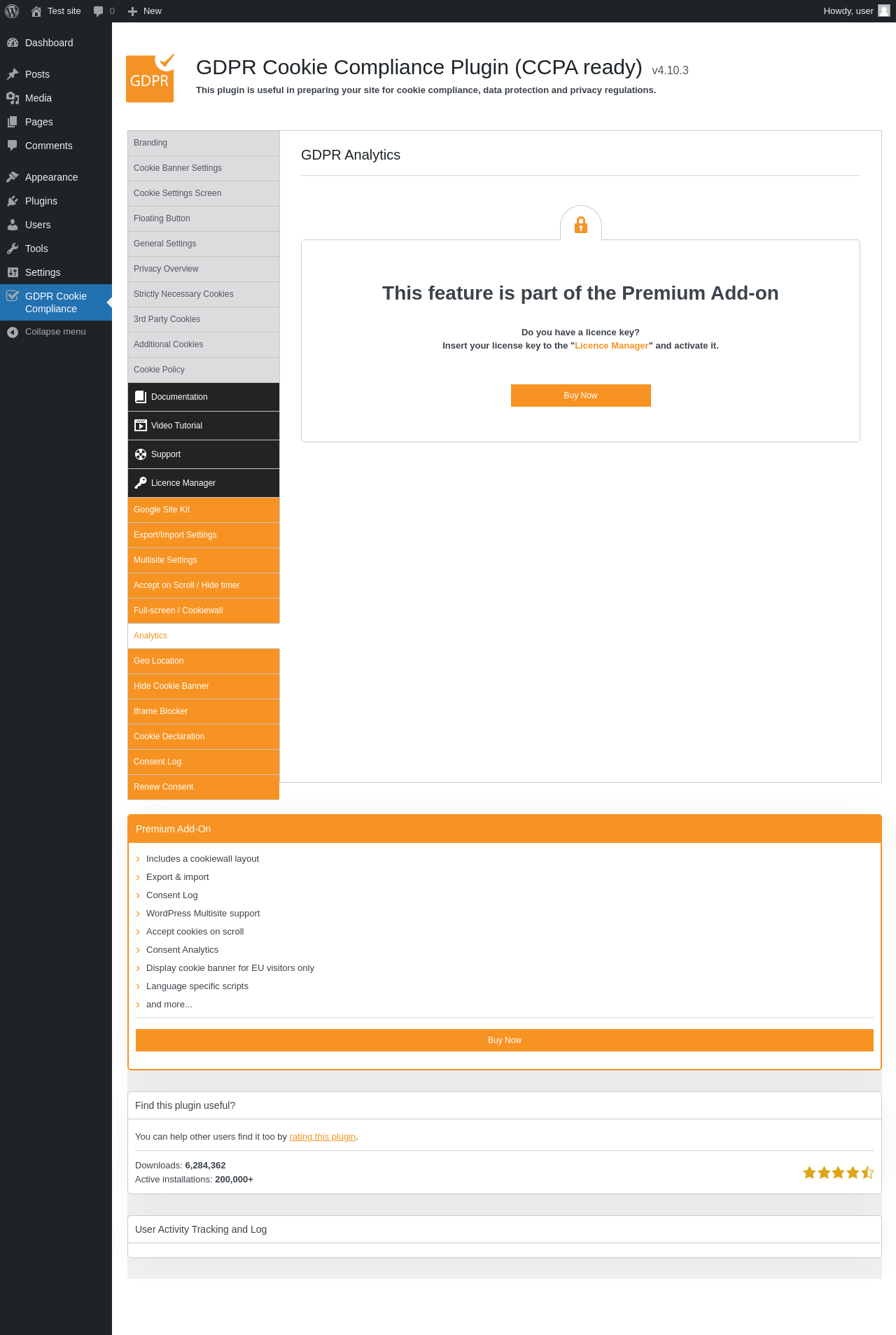The image size is (896, 1335).
Task: Click the Support lifebuoy icon
Action: 141,454
